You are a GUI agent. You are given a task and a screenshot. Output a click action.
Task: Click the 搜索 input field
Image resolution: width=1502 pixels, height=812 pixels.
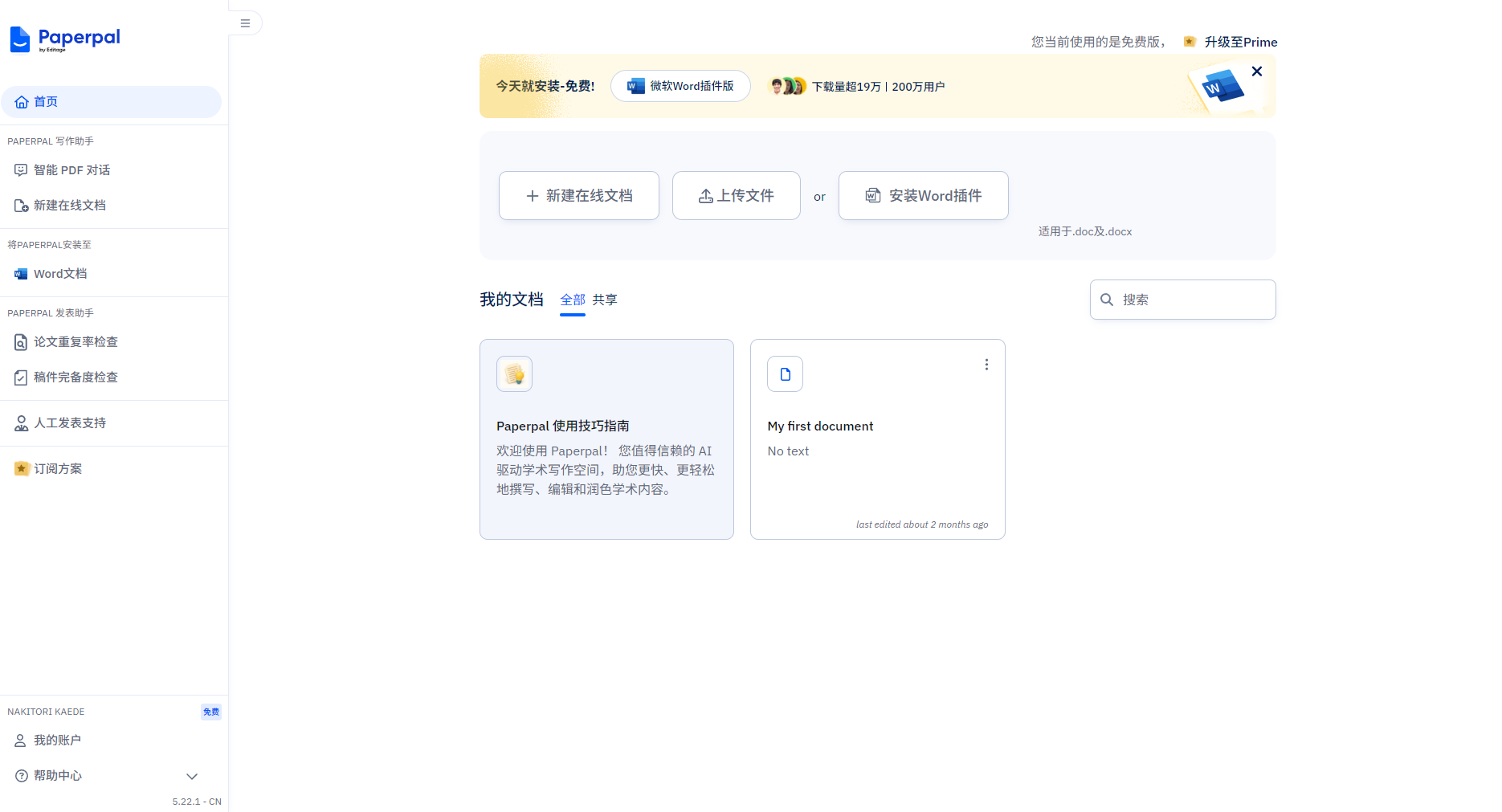click(x=1183, y=300)
